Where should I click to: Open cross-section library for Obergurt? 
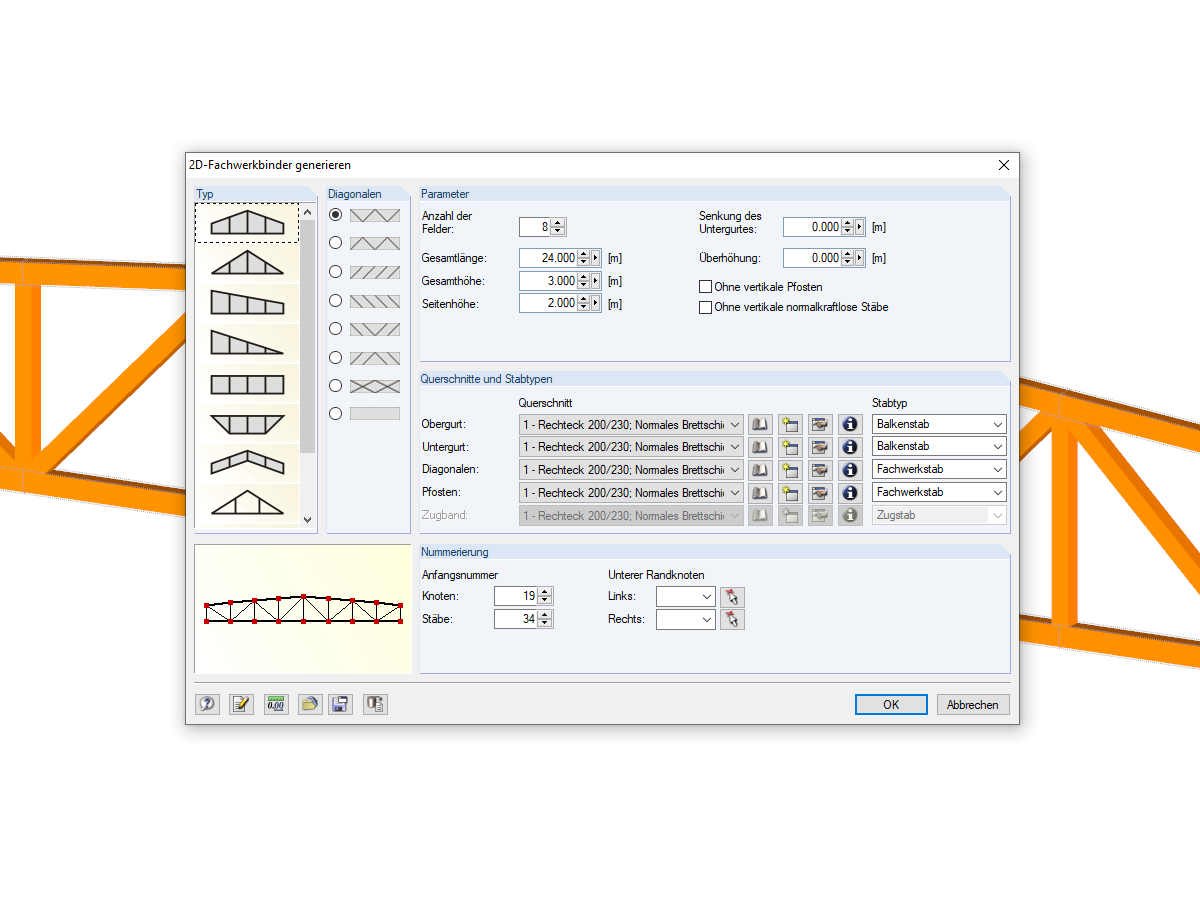pos(761,424)
